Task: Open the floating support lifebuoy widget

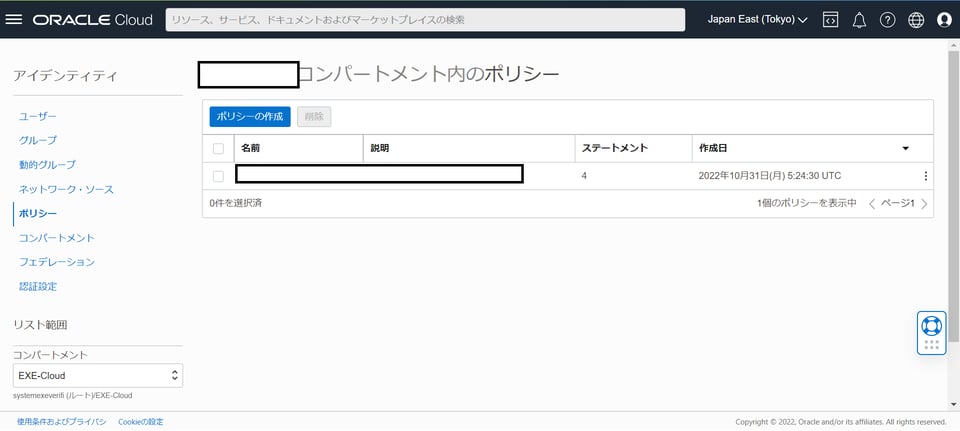Action: (931, 326)
